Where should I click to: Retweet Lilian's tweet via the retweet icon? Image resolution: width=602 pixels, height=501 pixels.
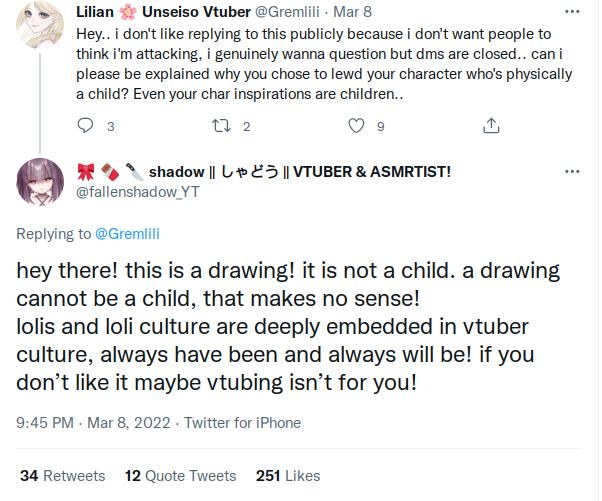coord(224,127)
